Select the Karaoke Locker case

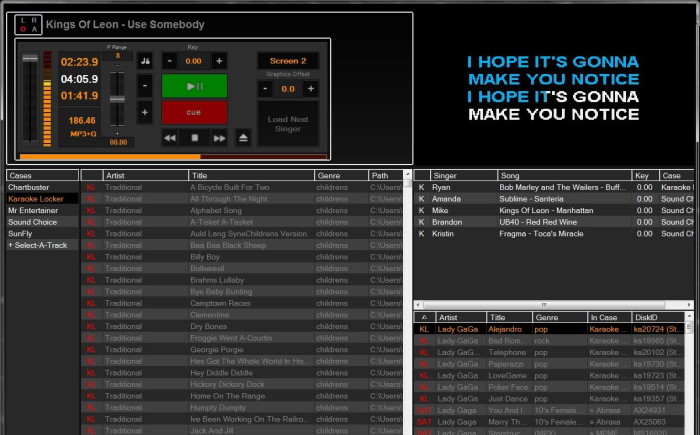42,199
